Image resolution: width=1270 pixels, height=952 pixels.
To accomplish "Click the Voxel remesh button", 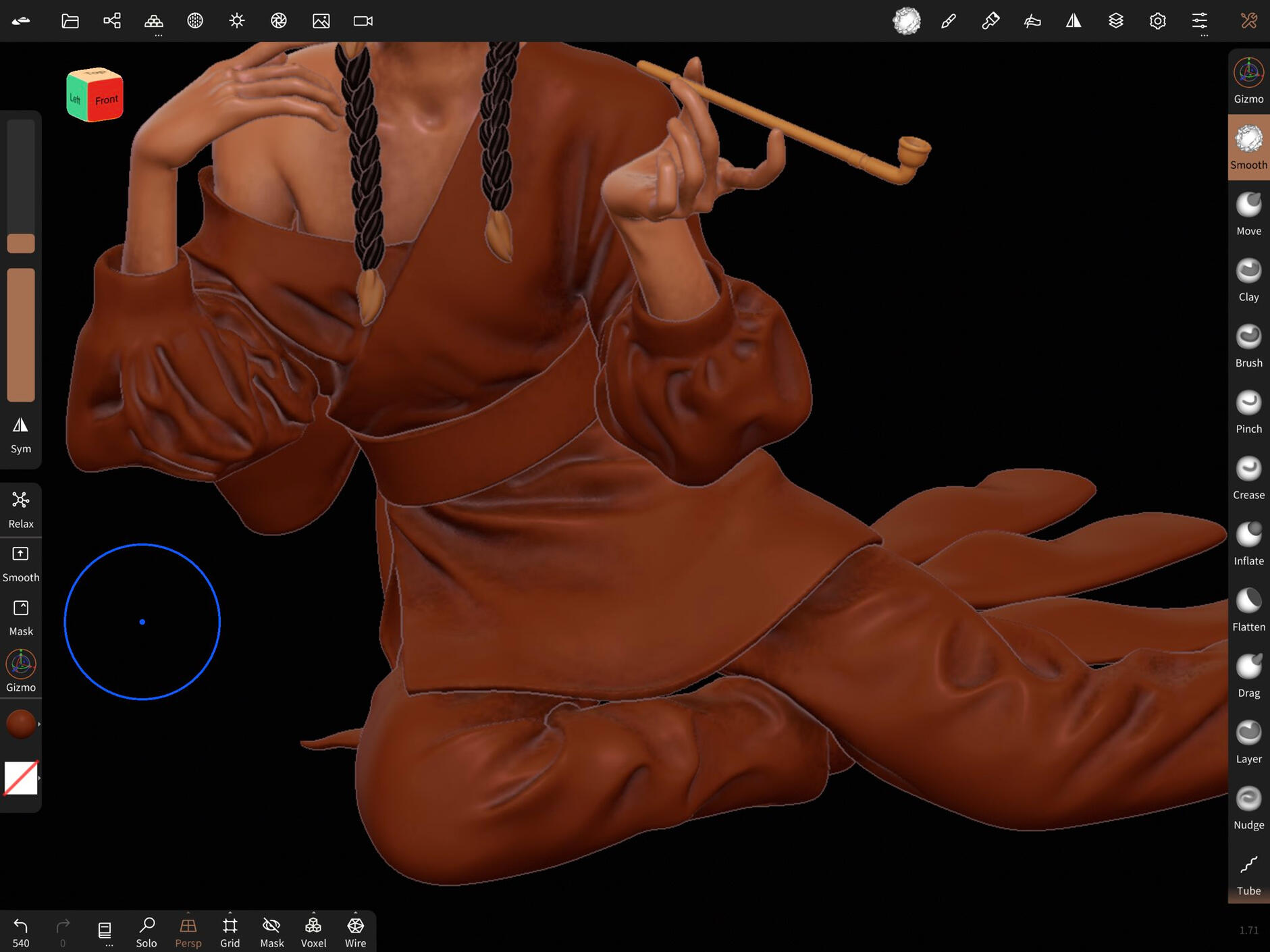I will point(313,932).
